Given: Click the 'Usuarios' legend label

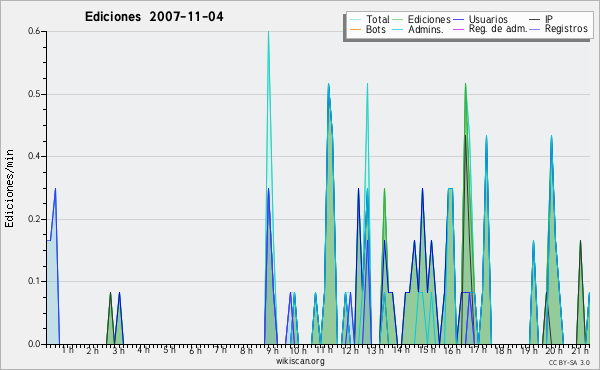Looking at the screenshot, I should [488, 19].
